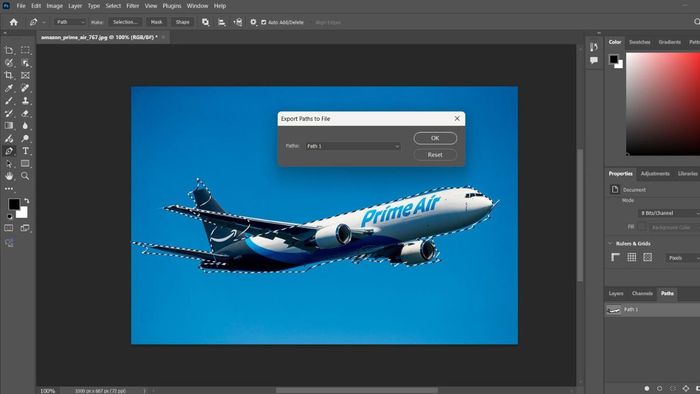
Task: Open the collapsed Comments panel icon
Action: pyautogui.click(x=594, y=60)
